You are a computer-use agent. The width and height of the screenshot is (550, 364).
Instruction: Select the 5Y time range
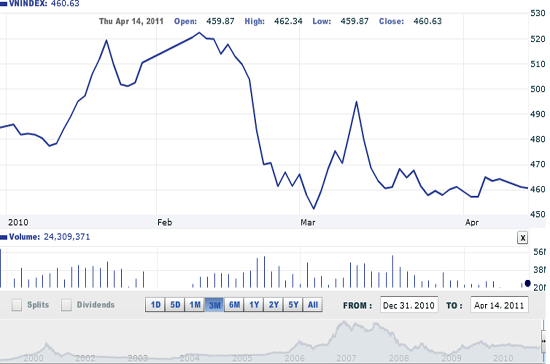pos(293,305)
